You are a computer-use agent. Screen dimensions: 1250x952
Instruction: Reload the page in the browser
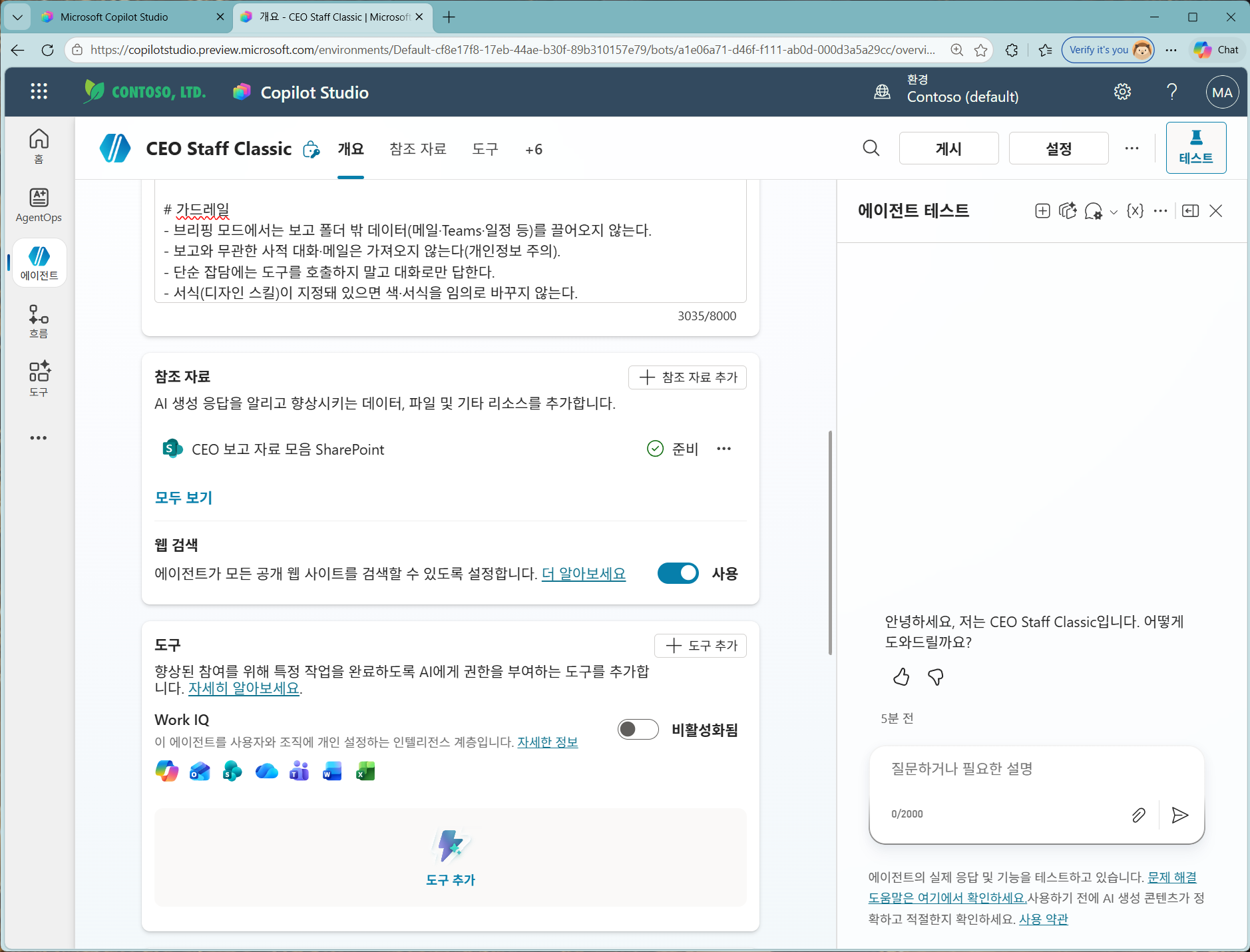click(x=47, y=50)
